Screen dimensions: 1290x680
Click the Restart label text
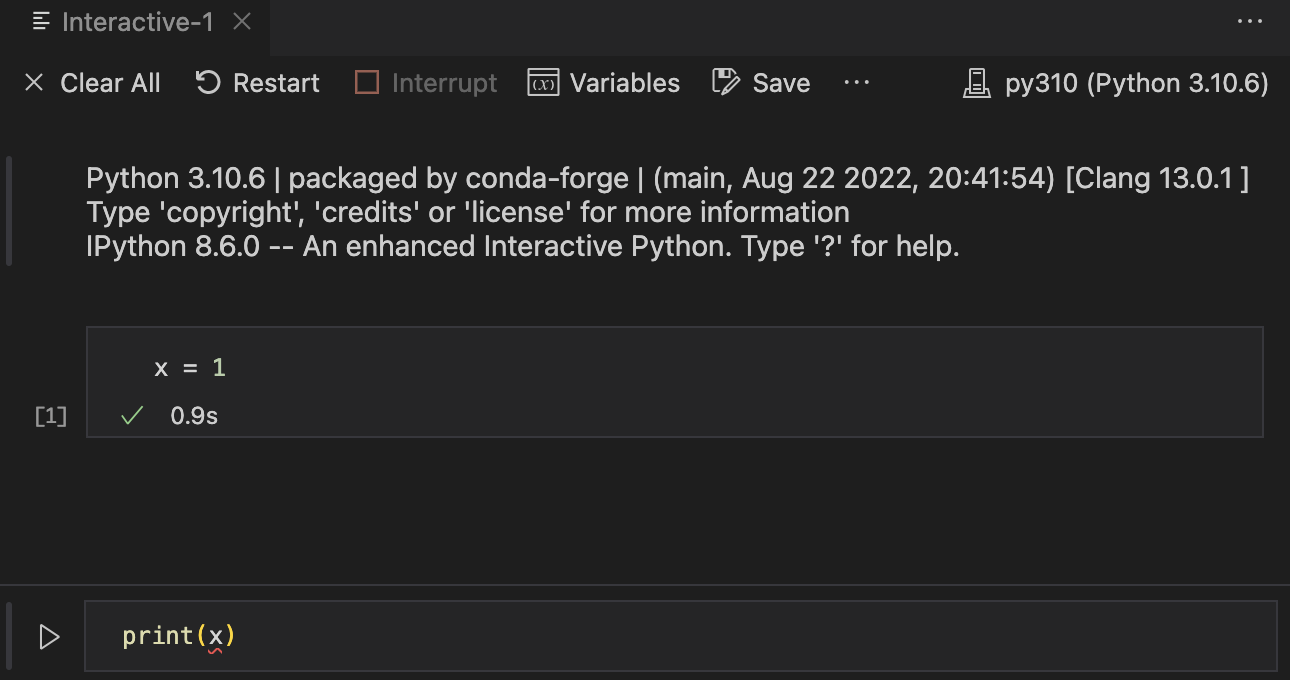[x=276, y=83]
